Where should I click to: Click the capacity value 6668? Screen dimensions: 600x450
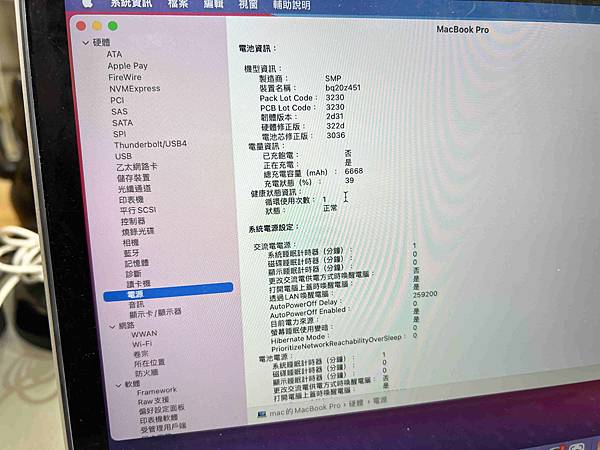[354, 171]
